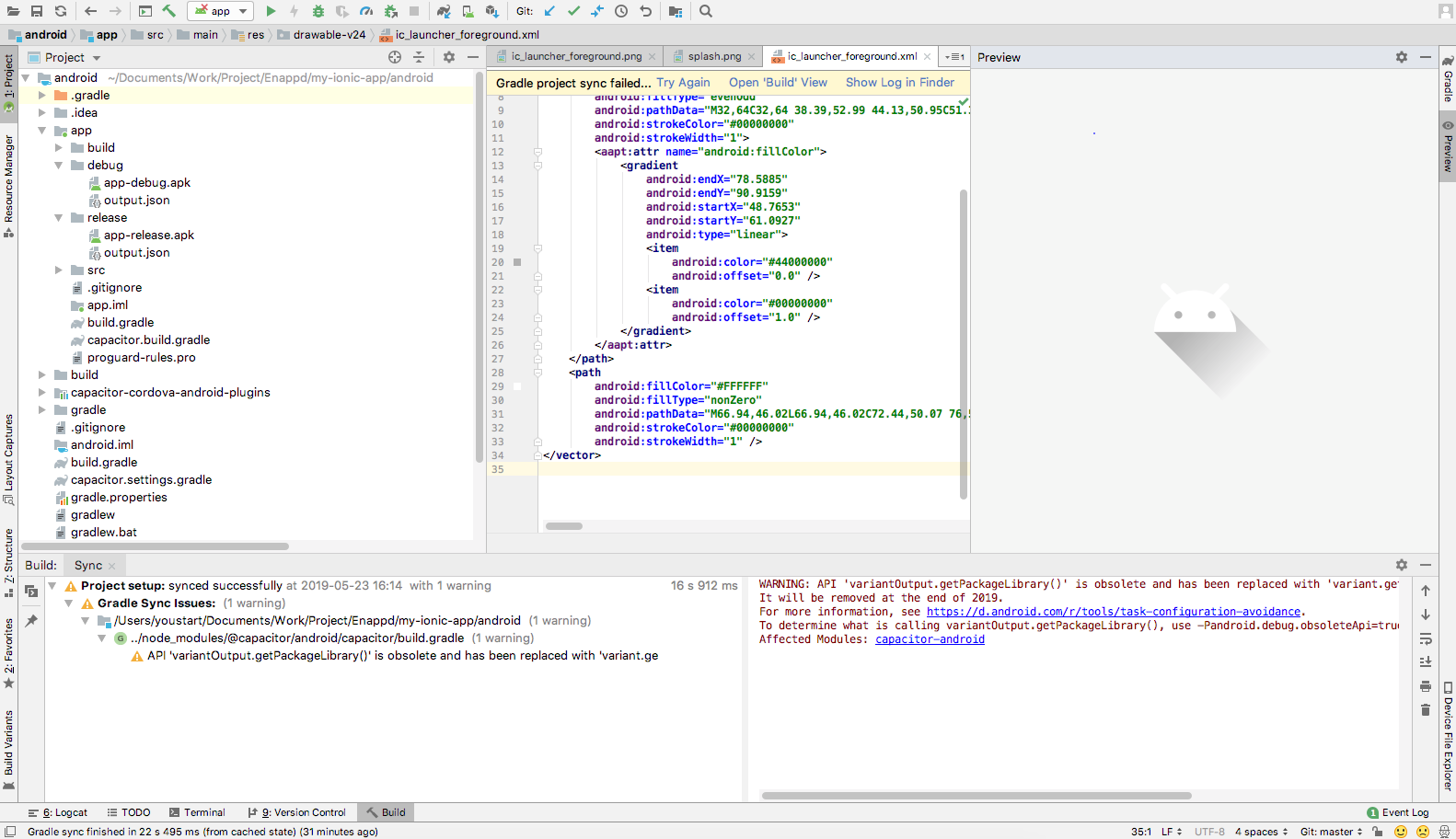Click editor horizontal scrollbar thumb
The width and height of the screenshot is (1456, 839).
(x=564, y=526)
